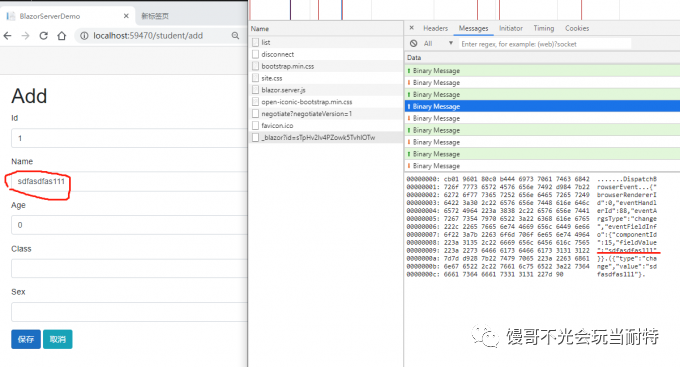The image size is (680, 367).
Task: Switch to the Messages tab
Action: click(x=474, y=28)
